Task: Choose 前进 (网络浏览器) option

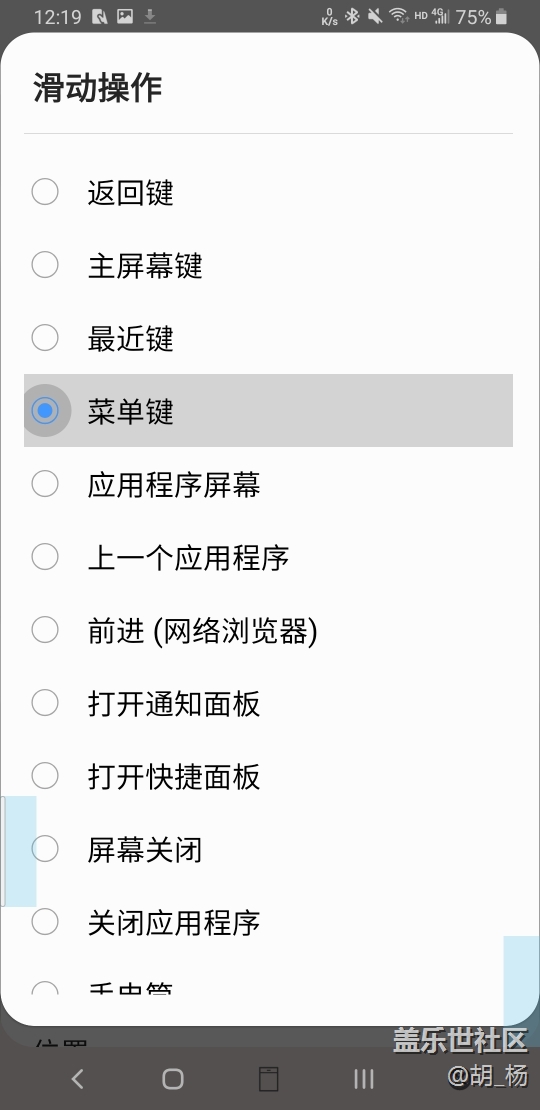Action: click(x=268, y=630)
